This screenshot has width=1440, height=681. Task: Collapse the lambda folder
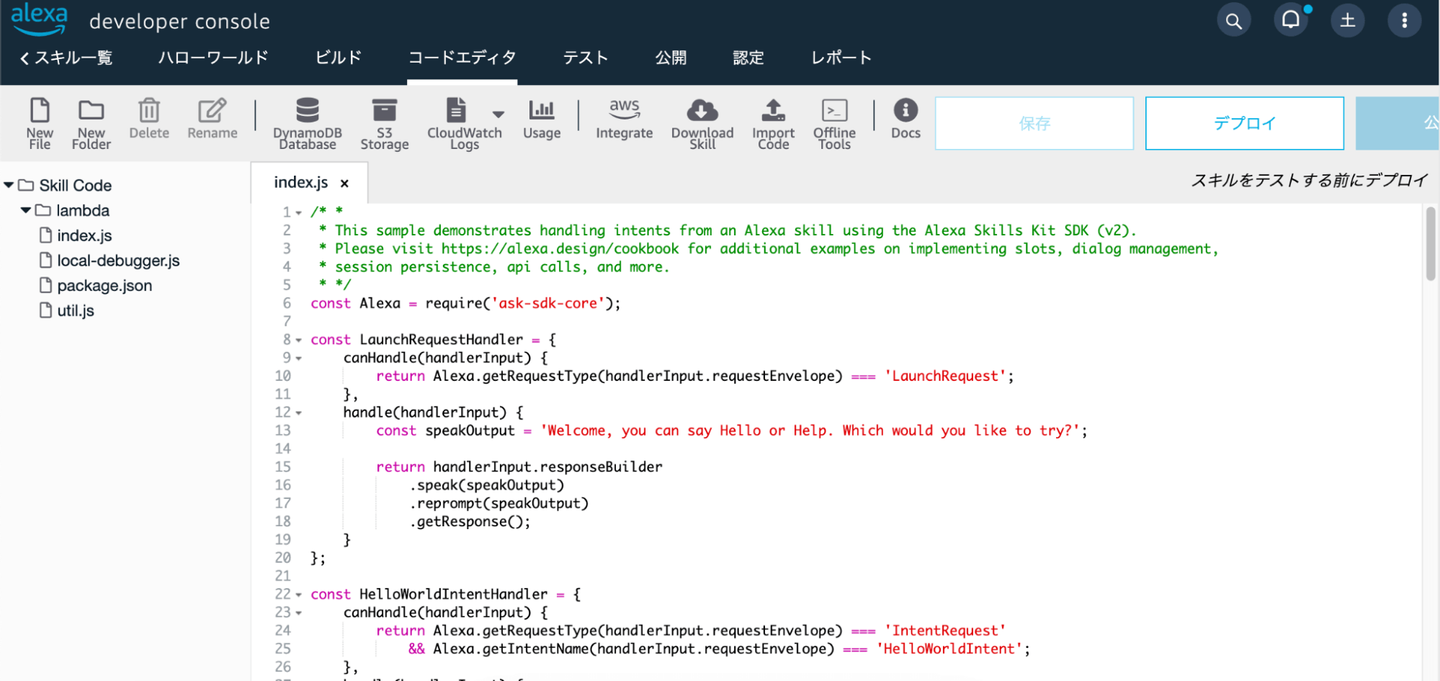pyautogui.click(x=27, y=211)
